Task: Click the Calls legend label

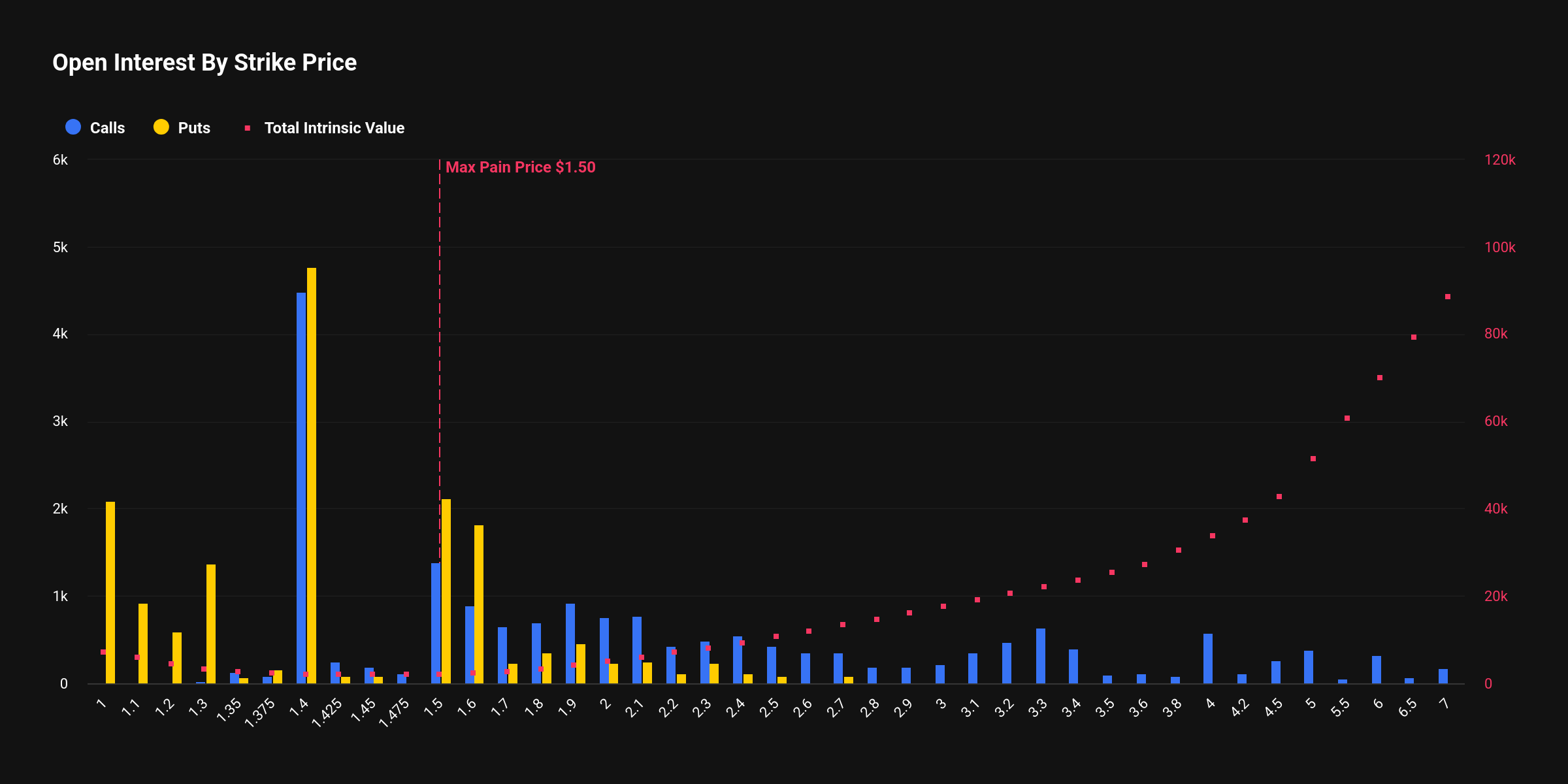Action: (x=106, y=127)
